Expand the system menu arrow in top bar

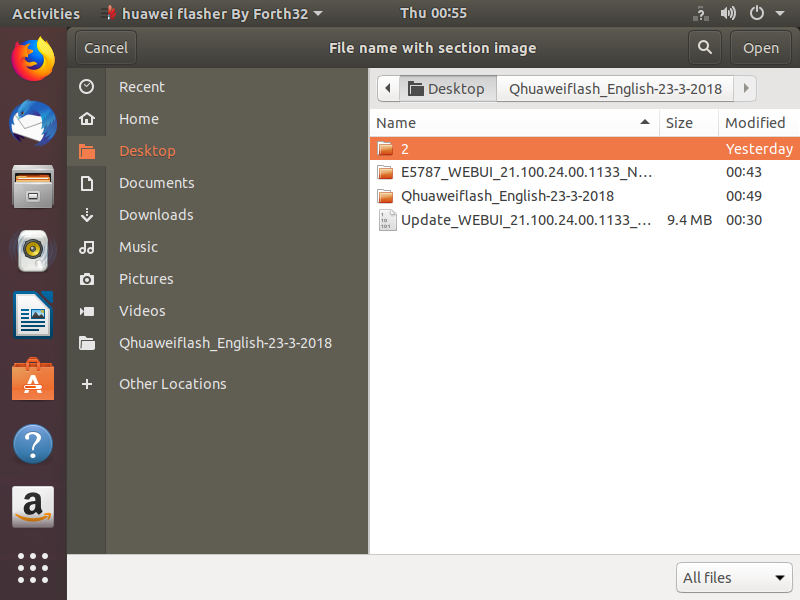(780, 13)
